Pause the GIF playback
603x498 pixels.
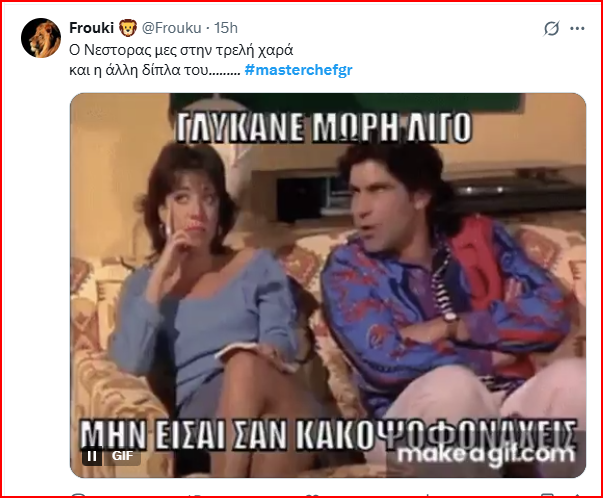click(x=92, y=456)
